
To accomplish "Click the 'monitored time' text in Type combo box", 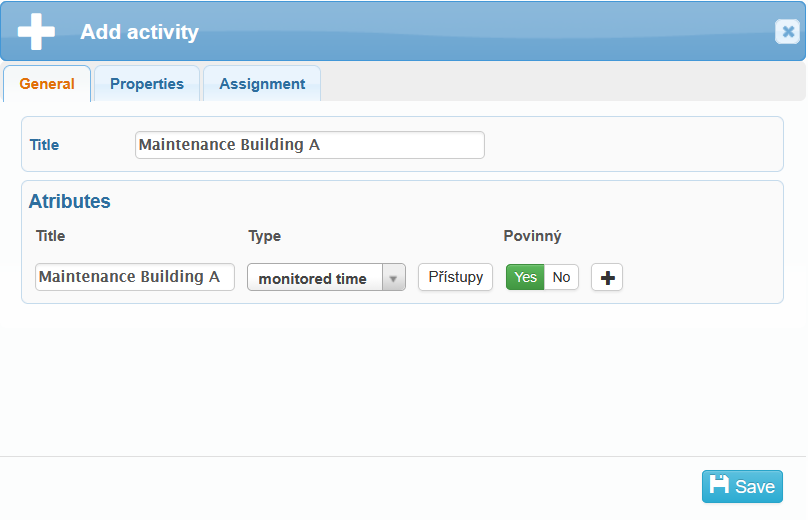I will click(x=313, y=279).
